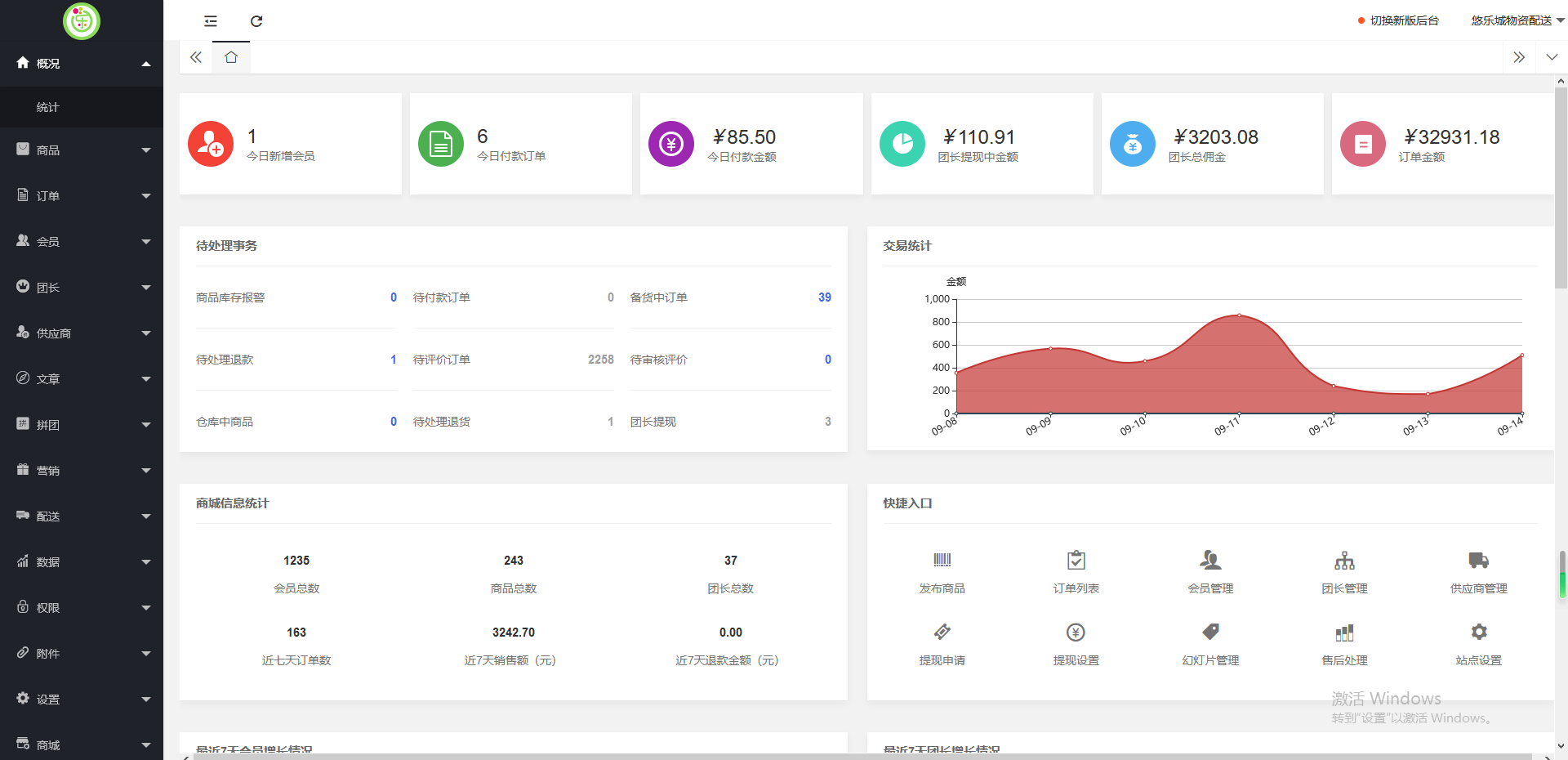Click a data point on the 交易统计 chart
1568x760 pixels.
tap(1239, 314)
